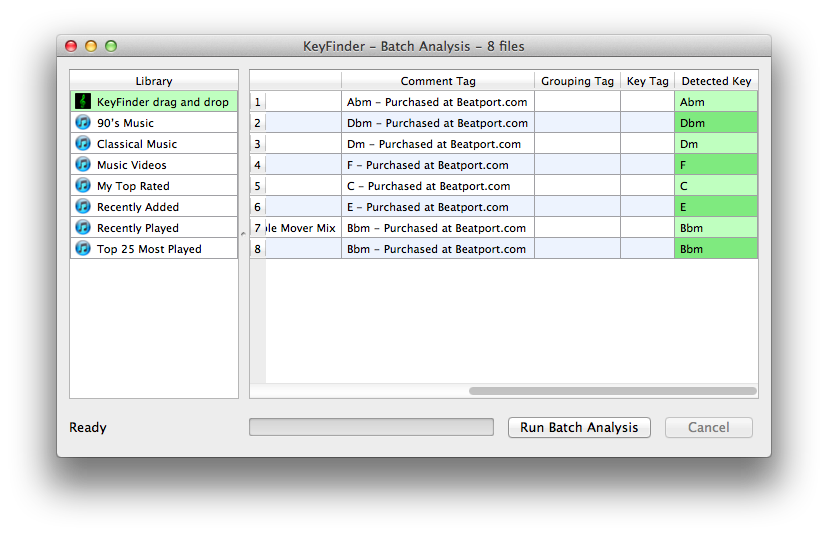Viewport: 828px width, 536px height.
Task: Click the Classical Music playlist icon
Action: pos(84,144)
